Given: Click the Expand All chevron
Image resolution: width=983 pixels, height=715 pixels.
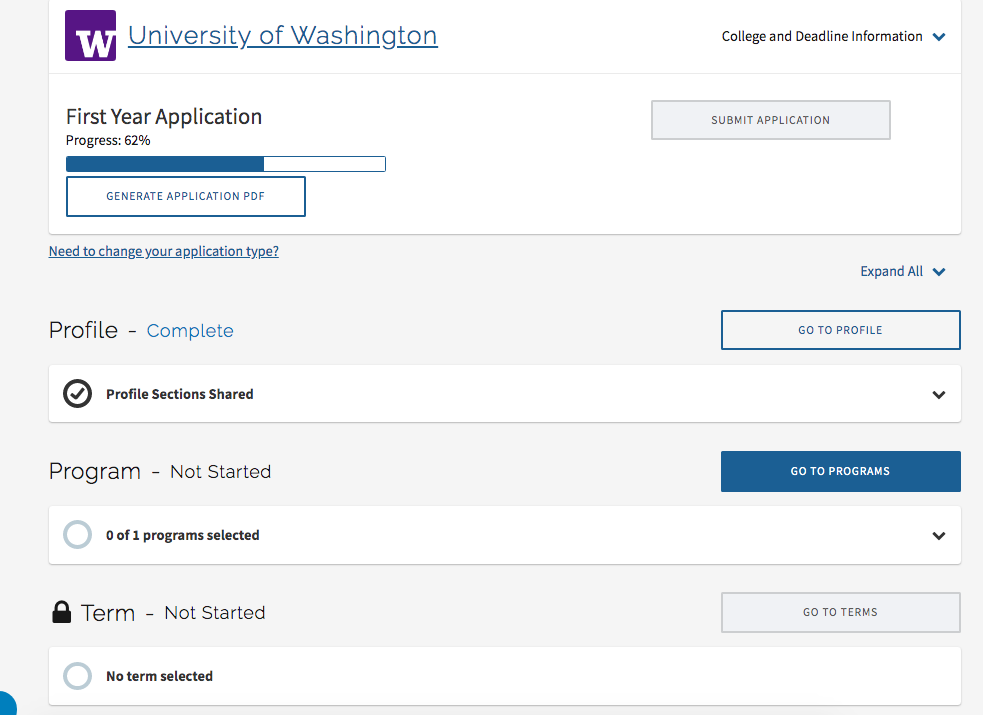Looking at the screenshot, I should (x=938, y=272).
